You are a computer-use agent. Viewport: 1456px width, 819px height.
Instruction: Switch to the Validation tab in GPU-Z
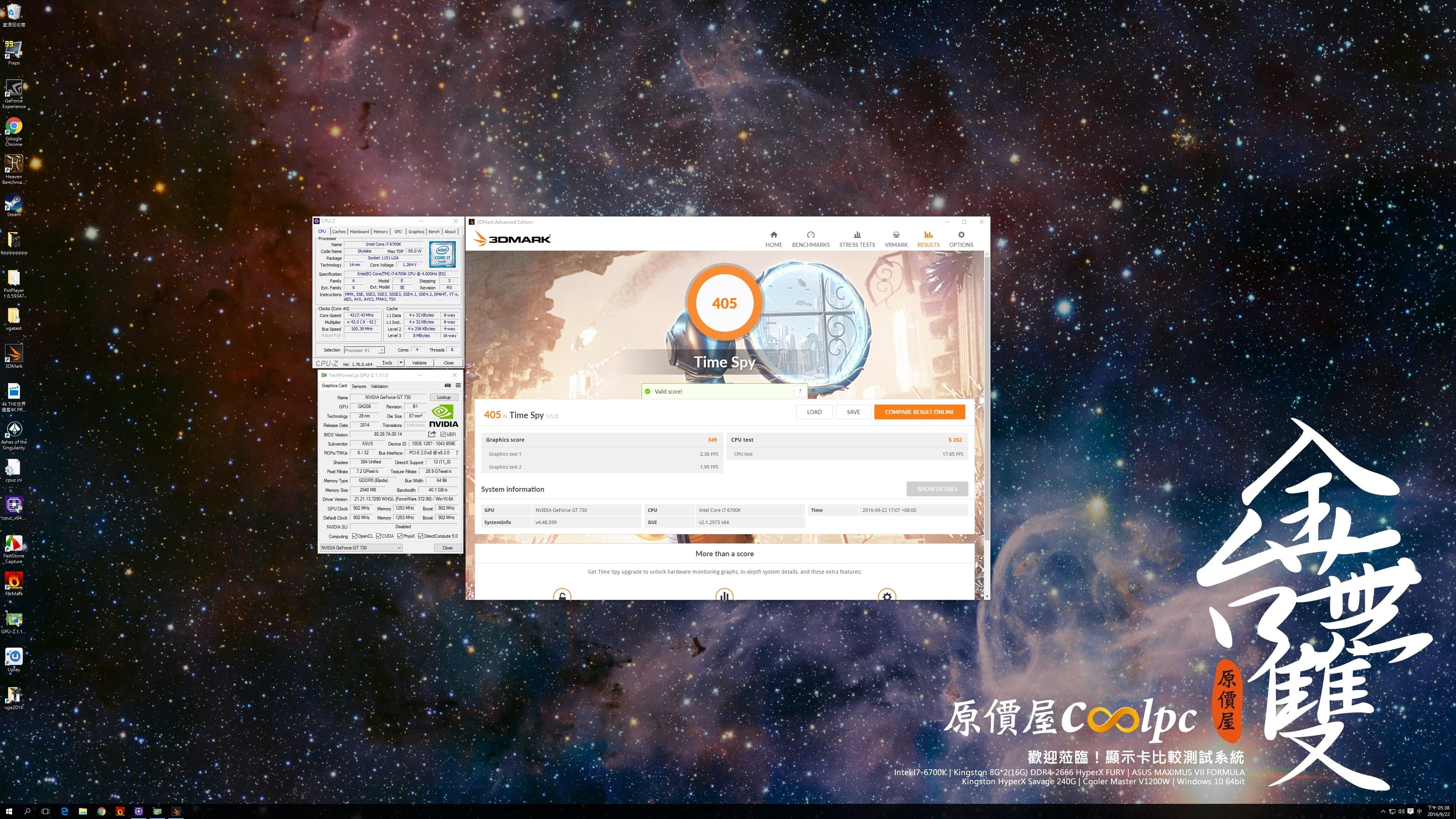(379, 386)
